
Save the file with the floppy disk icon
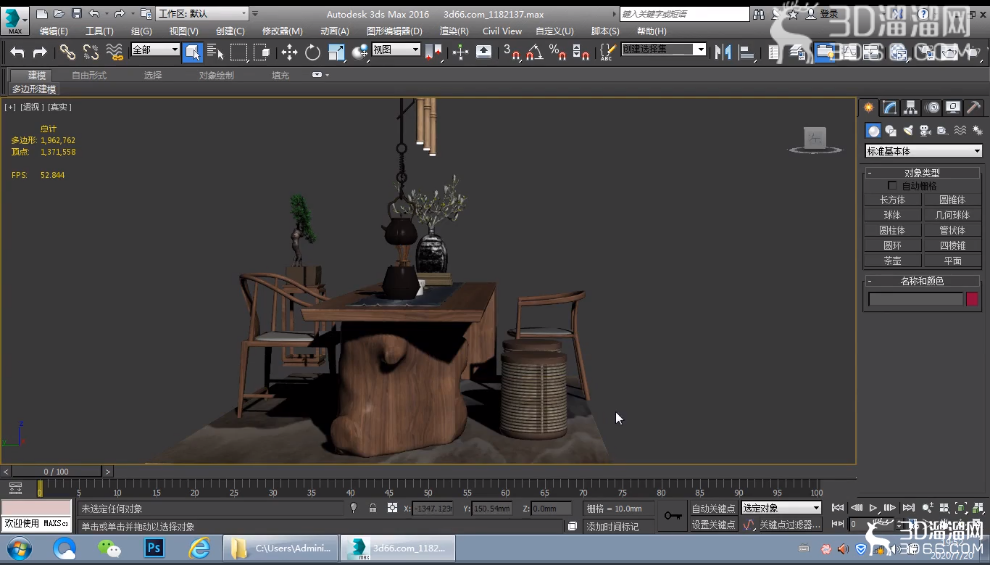[x=76, y=13]
